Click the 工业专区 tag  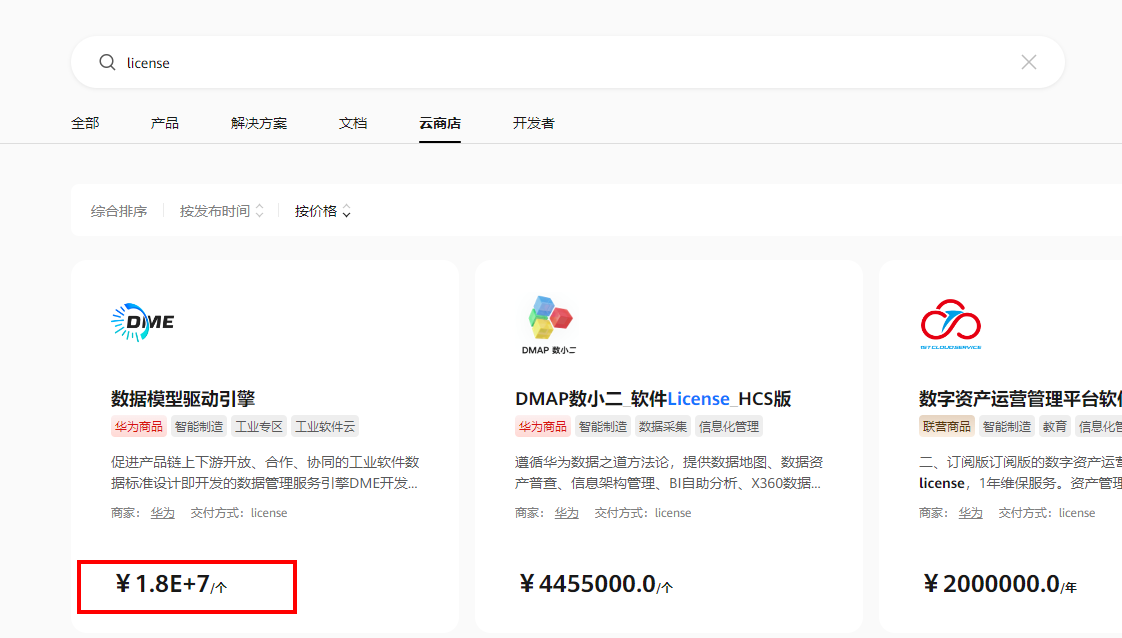pos(259,426)
